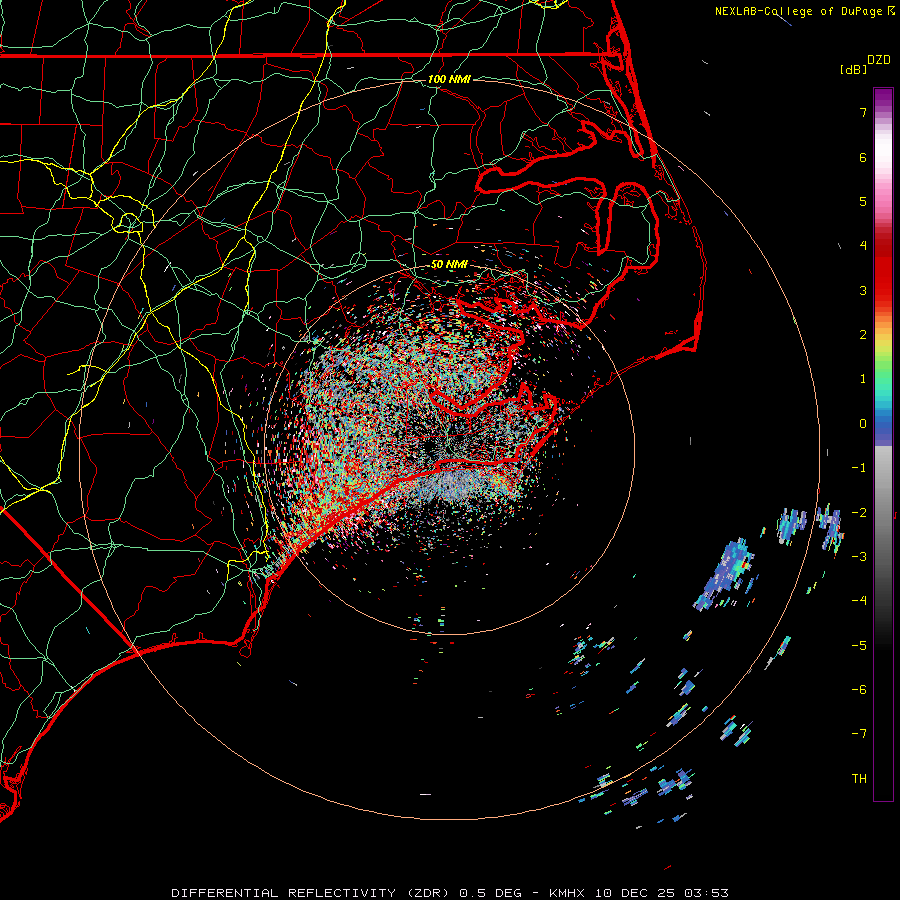The width and height of the screenshot is (900, 900).
Task: Click the 100 NMI range ring label
Action: point(449,79)
